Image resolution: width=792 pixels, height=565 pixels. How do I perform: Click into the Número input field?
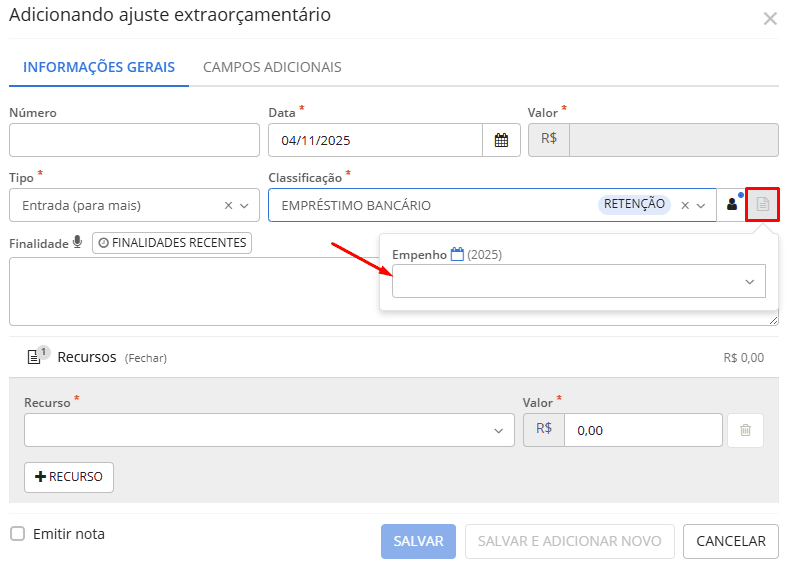[x=134, y=141]
